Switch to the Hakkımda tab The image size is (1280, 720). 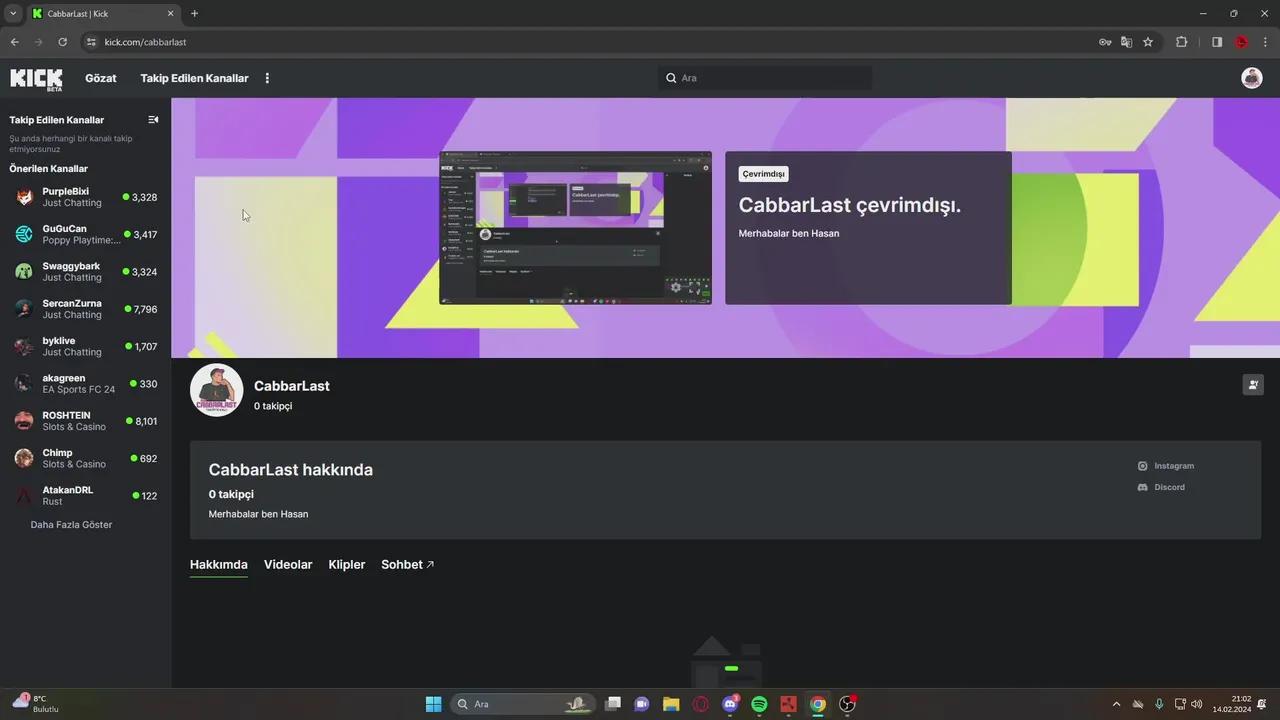pyautogui.click(x=219, y=565)
